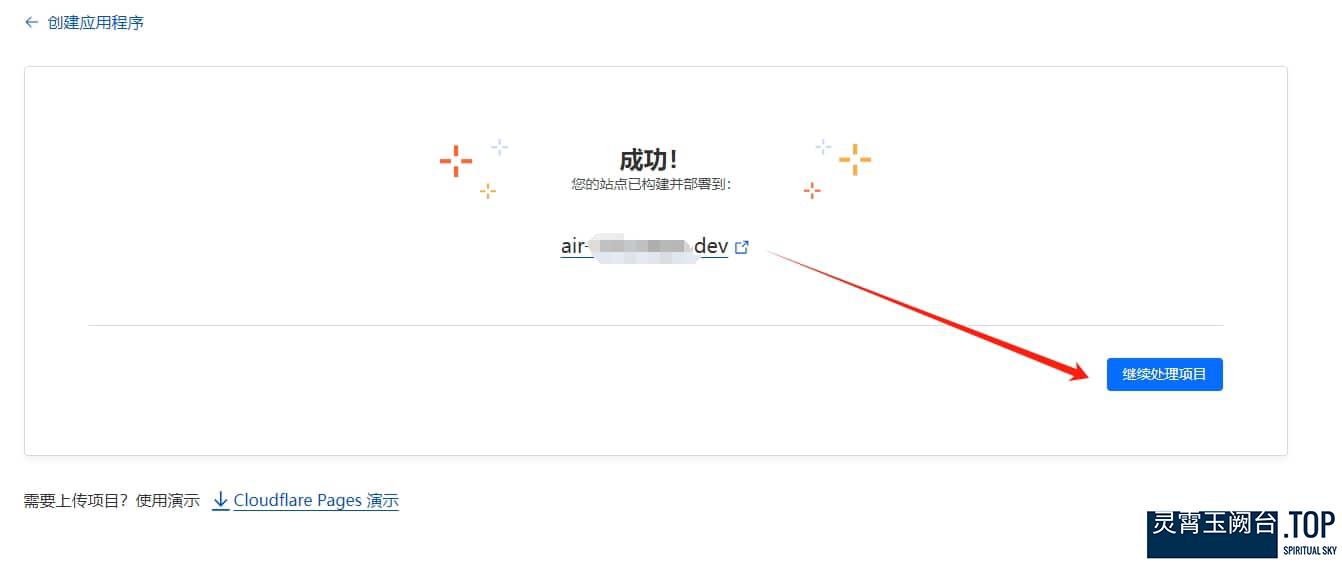
Task: Click the 继续处理项目 button
Action: (1164, 374)
